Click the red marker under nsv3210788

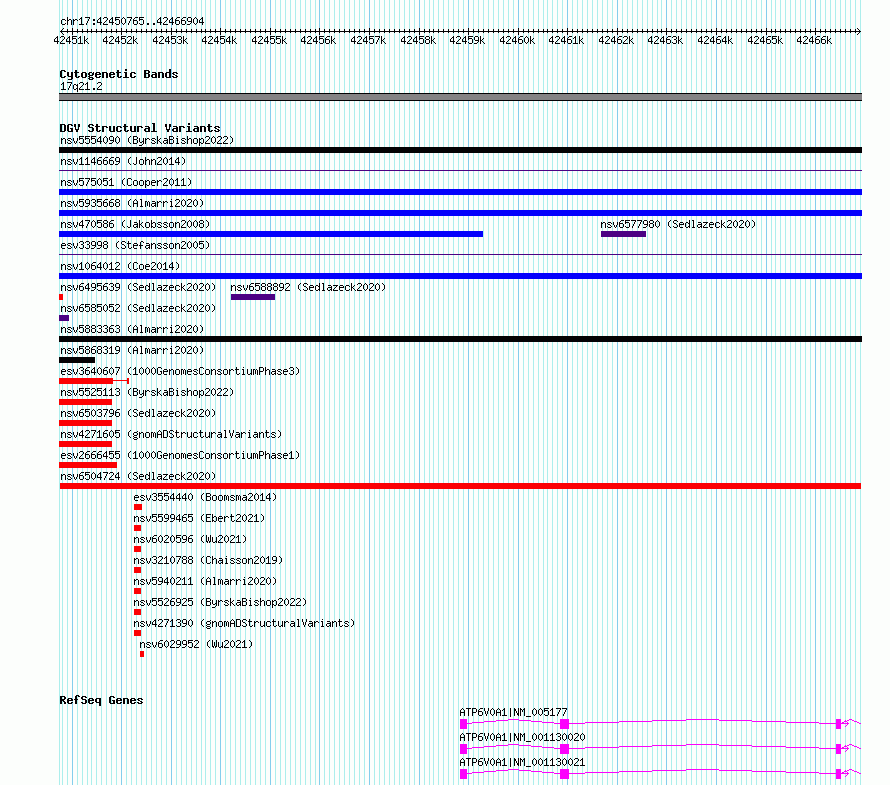click(x=137, y=570)
